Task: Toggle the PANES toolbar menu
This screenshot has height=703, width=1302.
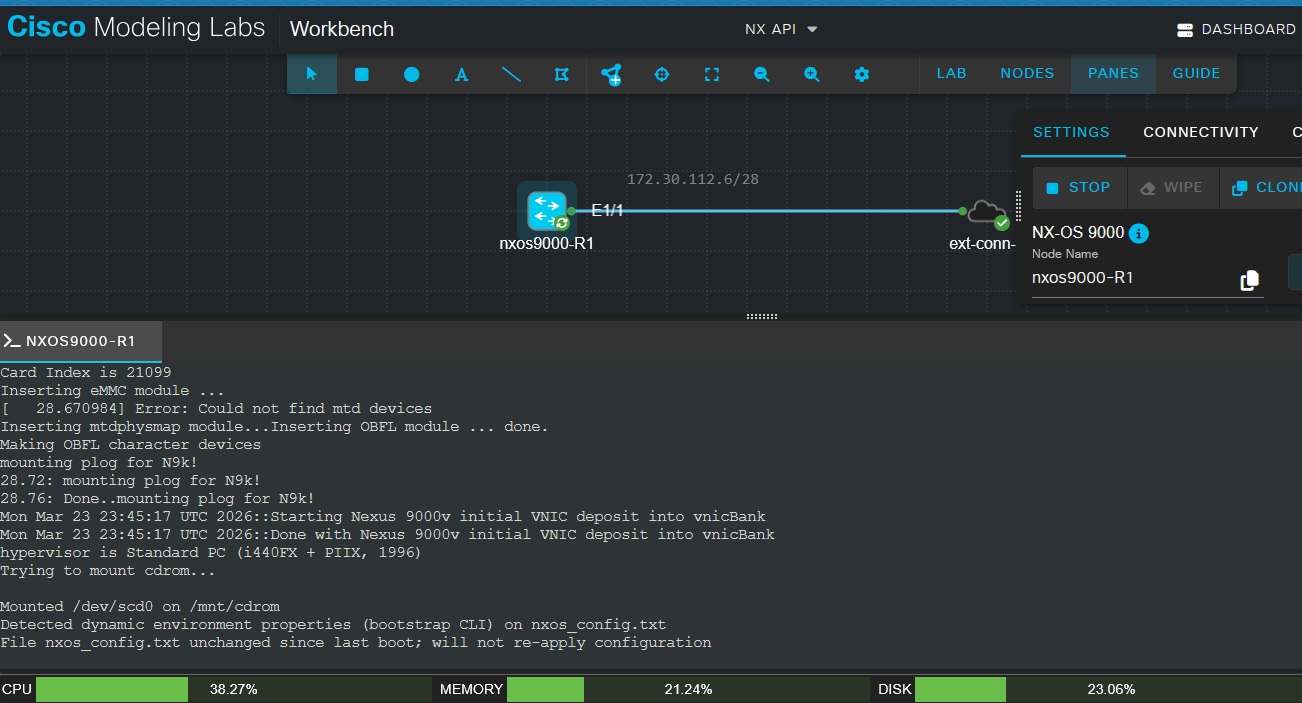Action: point(1113,73)
